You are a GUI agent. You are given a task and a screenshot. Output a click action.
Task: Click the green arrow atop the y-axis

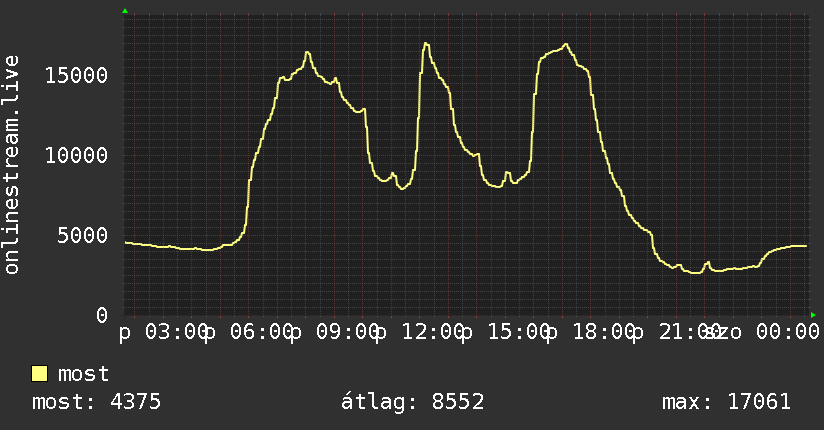point(125,11)
